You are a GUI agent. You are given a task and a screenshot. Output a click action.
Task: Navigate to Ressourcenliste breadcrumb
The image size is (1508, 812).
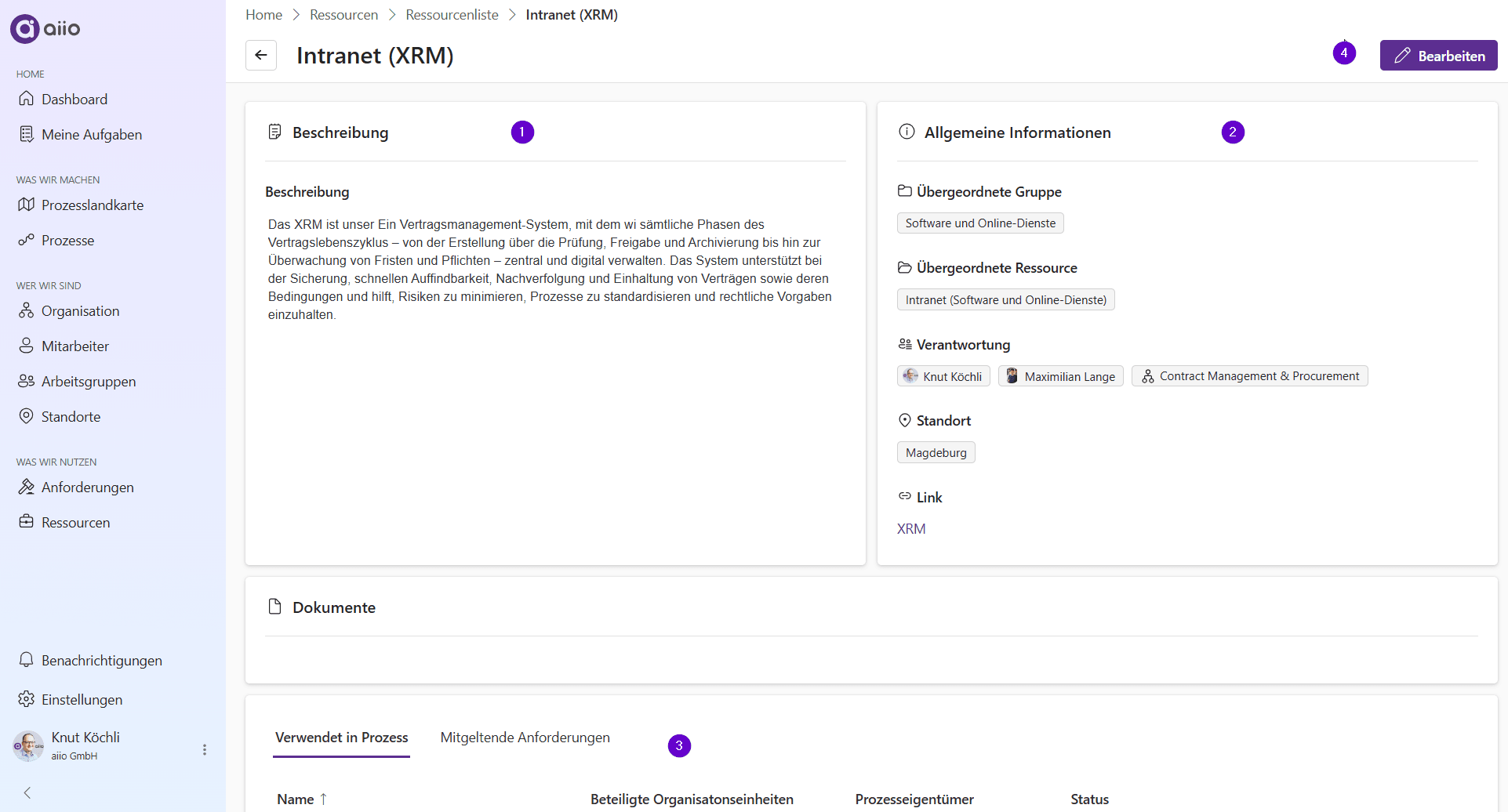click(452, 15)
